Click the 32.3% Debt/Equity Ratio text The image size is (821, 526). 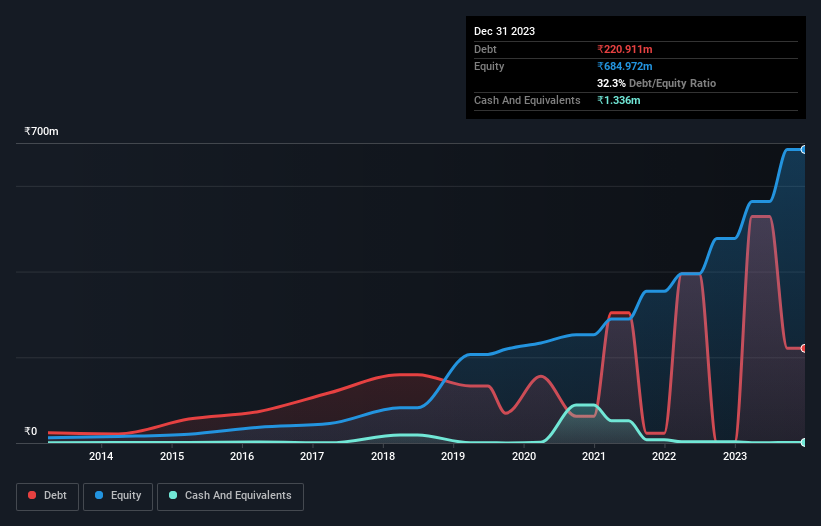(656, 83)
